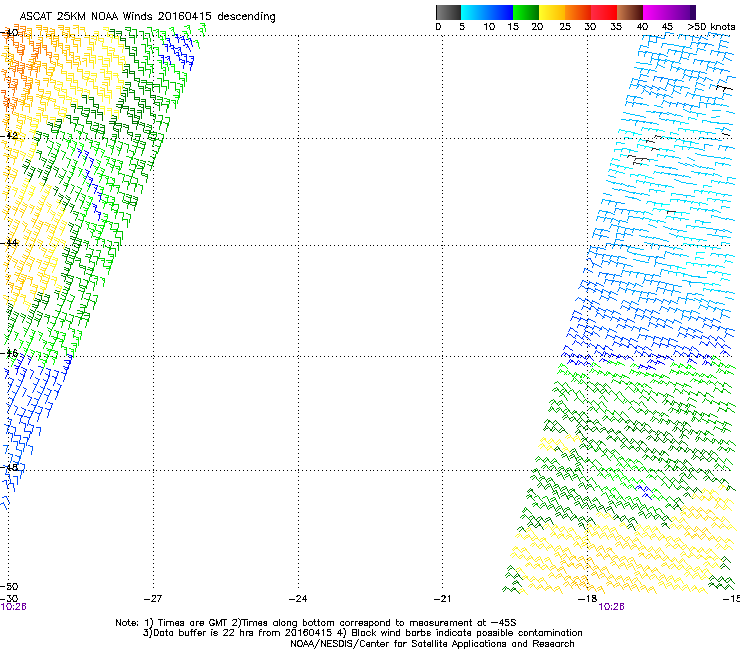This screenshot has height=650, width=740.
Task: Click the -48 latitude axis label
Action: click(x=9, y=467)
